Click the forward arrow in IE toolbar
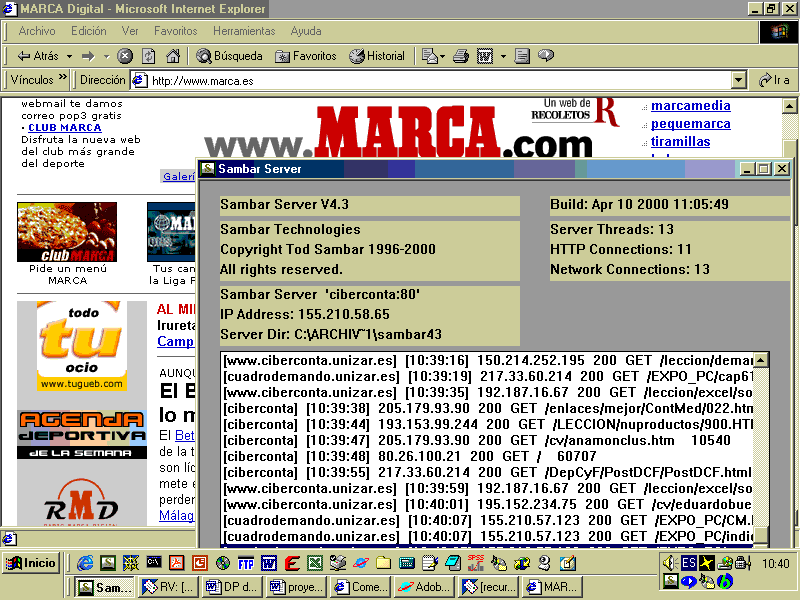The width and height of the screenshot is (800, 600). click(x=88, y=56)
